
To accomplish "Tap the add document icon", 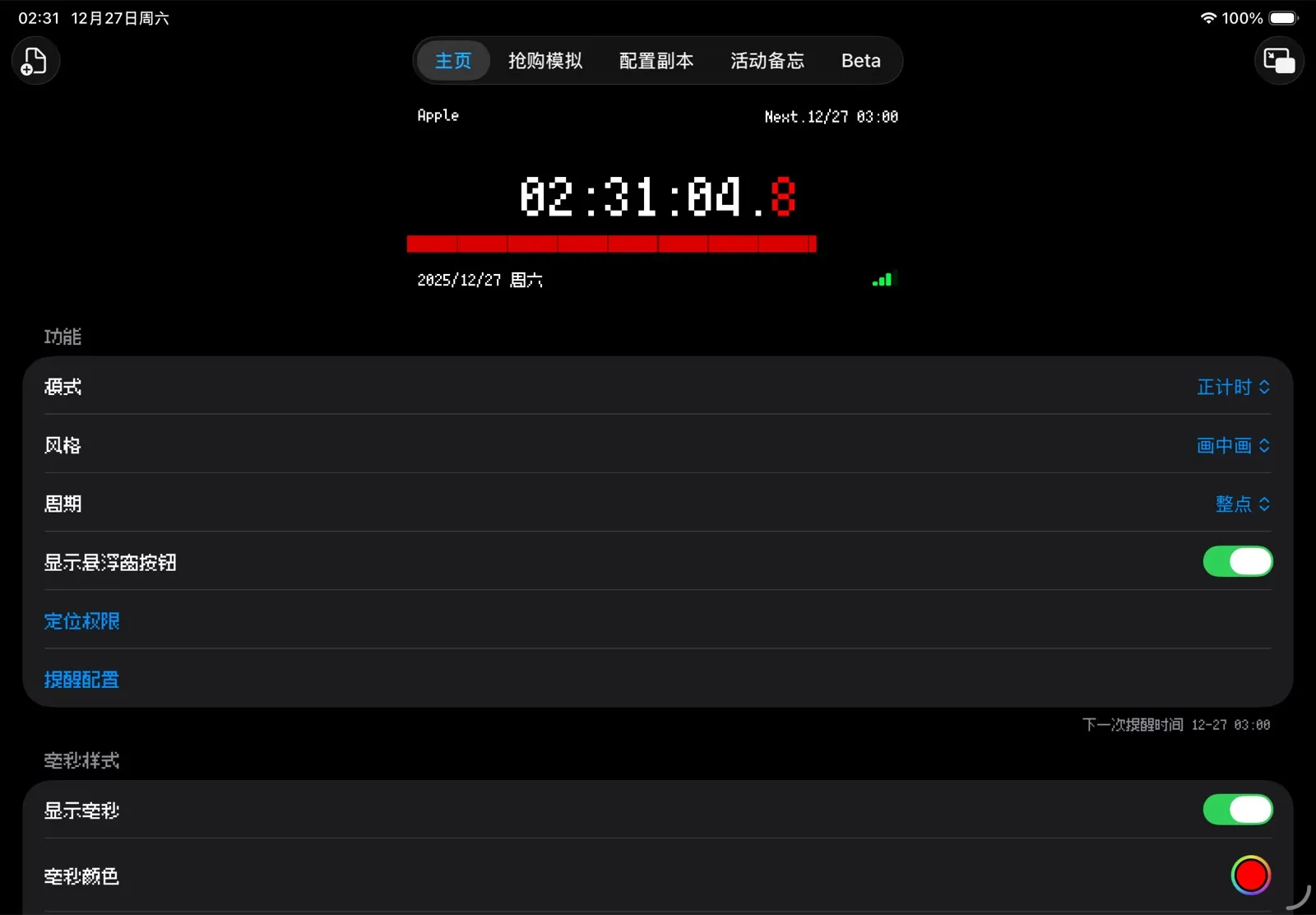I will point(35,61).
